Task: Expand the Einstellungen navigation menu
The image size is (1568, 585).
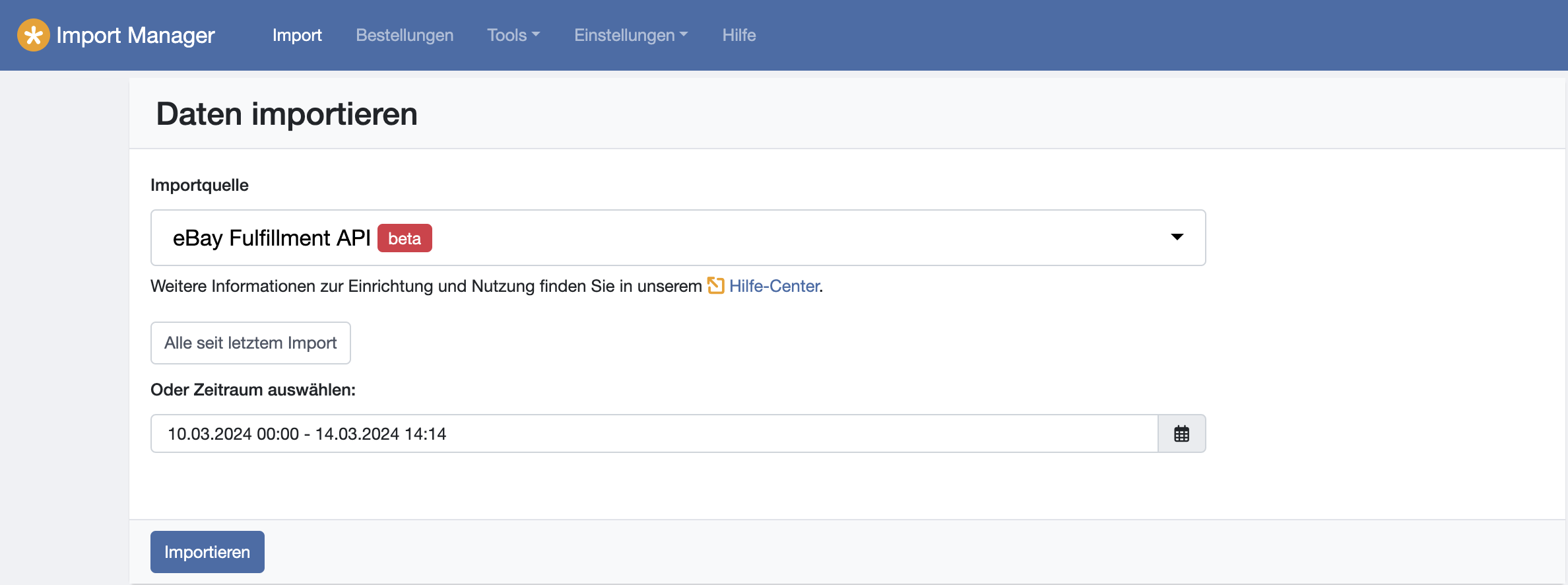Action: [631, 35]
